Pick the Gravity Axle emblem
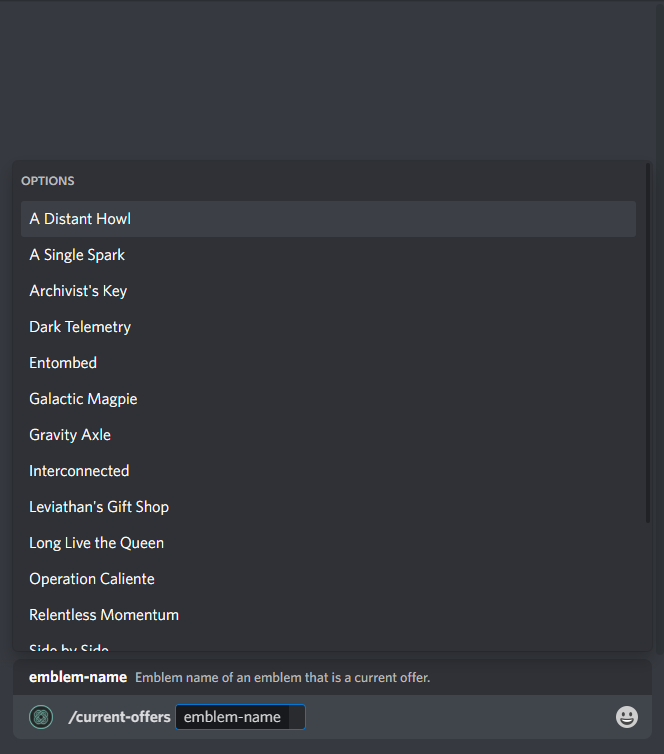The width and height of the screenshot is (664, 754). coord(328,435)
